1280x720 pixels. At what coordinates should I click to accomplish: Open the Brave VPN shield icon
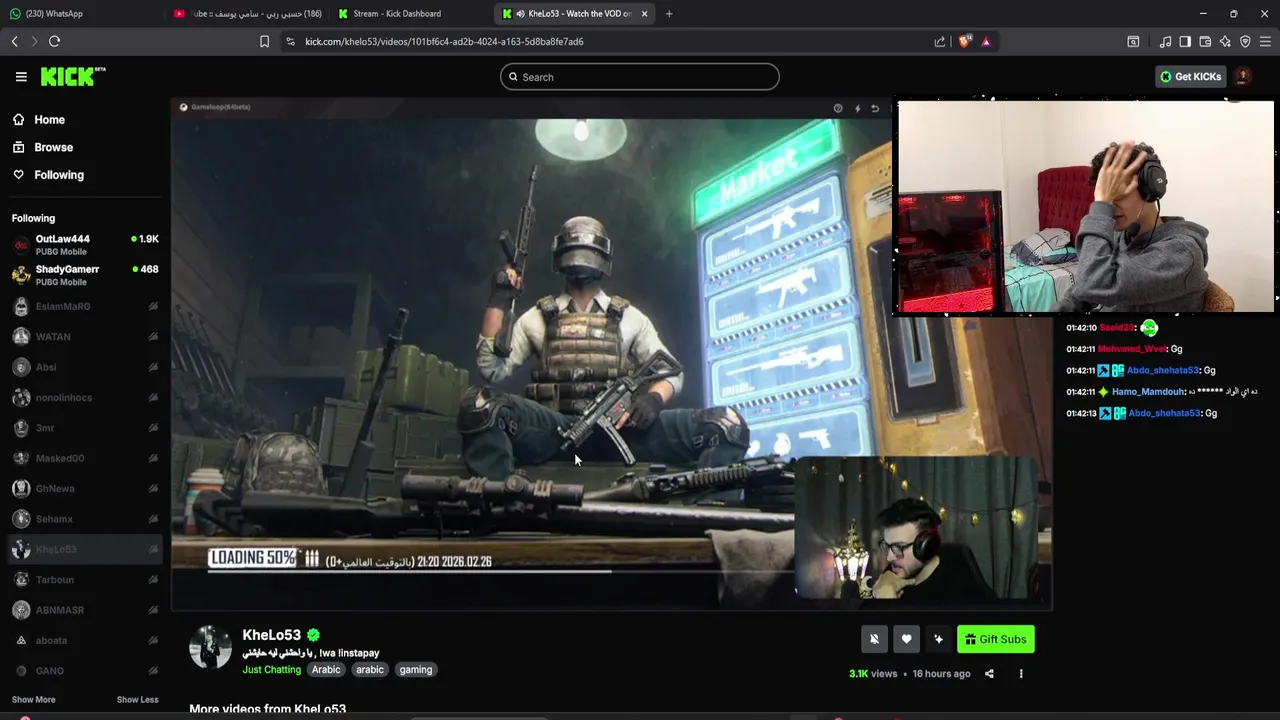1245,41
